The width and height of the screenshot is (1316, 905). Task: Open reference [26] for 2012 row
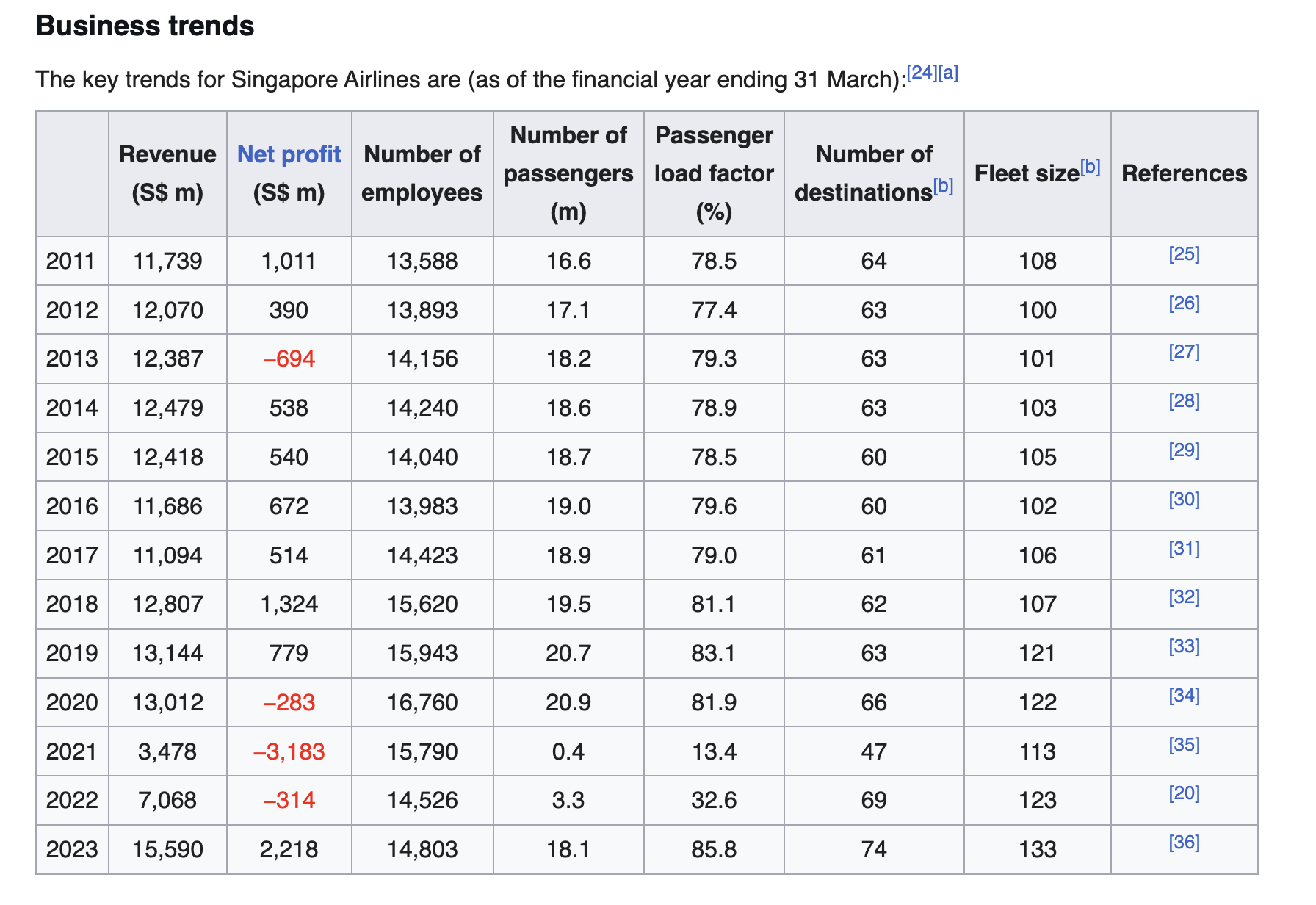(1184, 303)
